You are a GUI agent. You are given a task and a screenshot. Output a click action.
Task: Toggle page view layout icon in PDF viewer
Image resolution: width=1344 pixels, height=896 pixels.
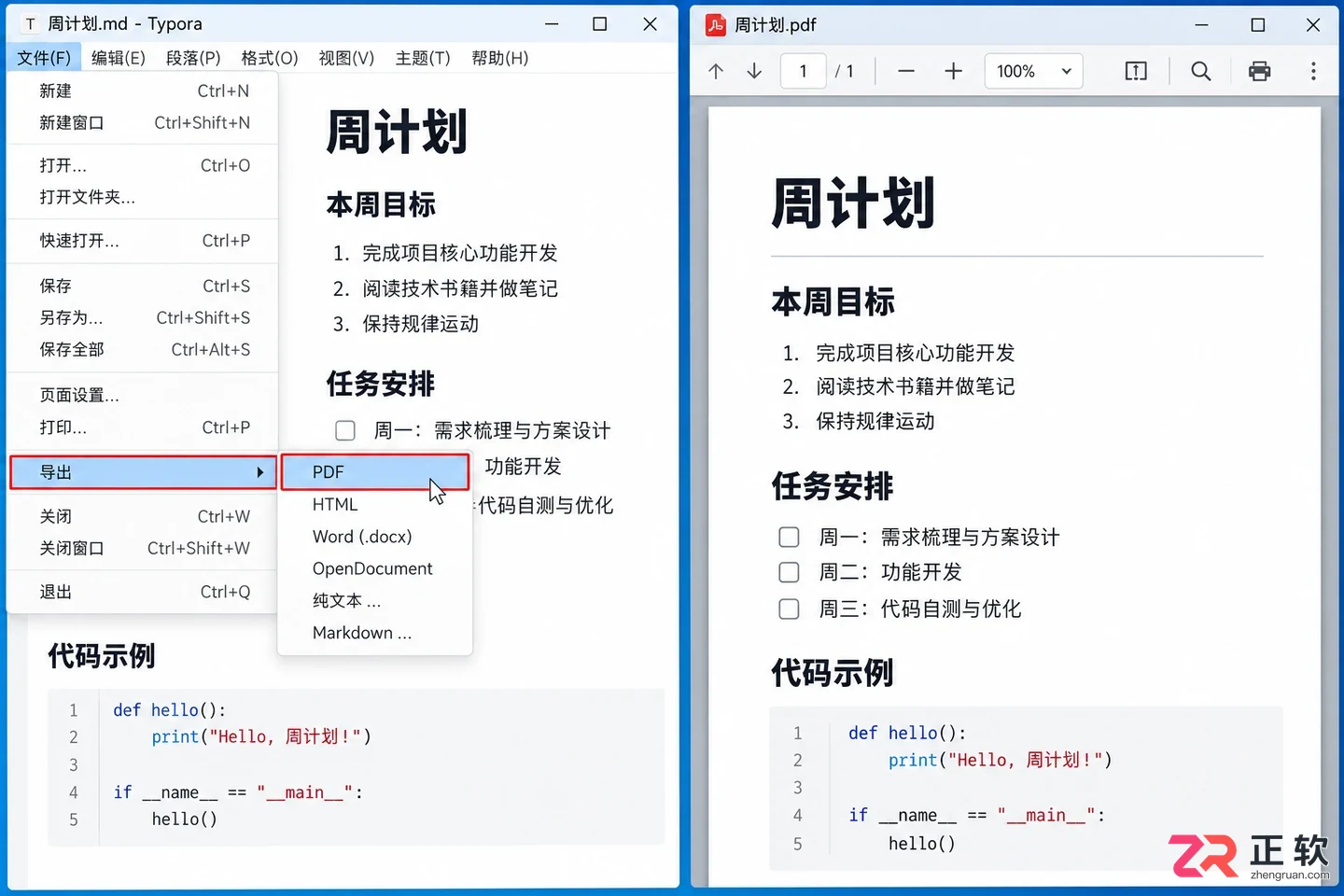(x=1136, y=71)
